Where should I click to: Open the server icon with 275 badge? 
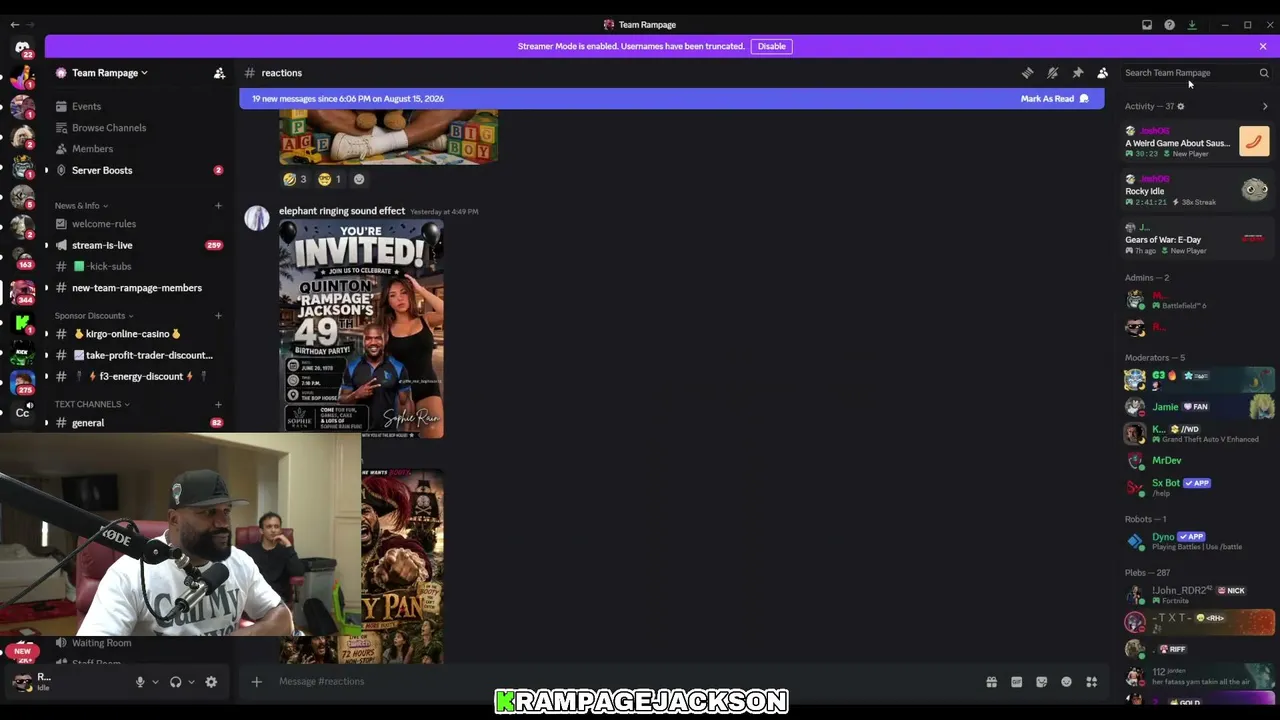pos(22,381)
